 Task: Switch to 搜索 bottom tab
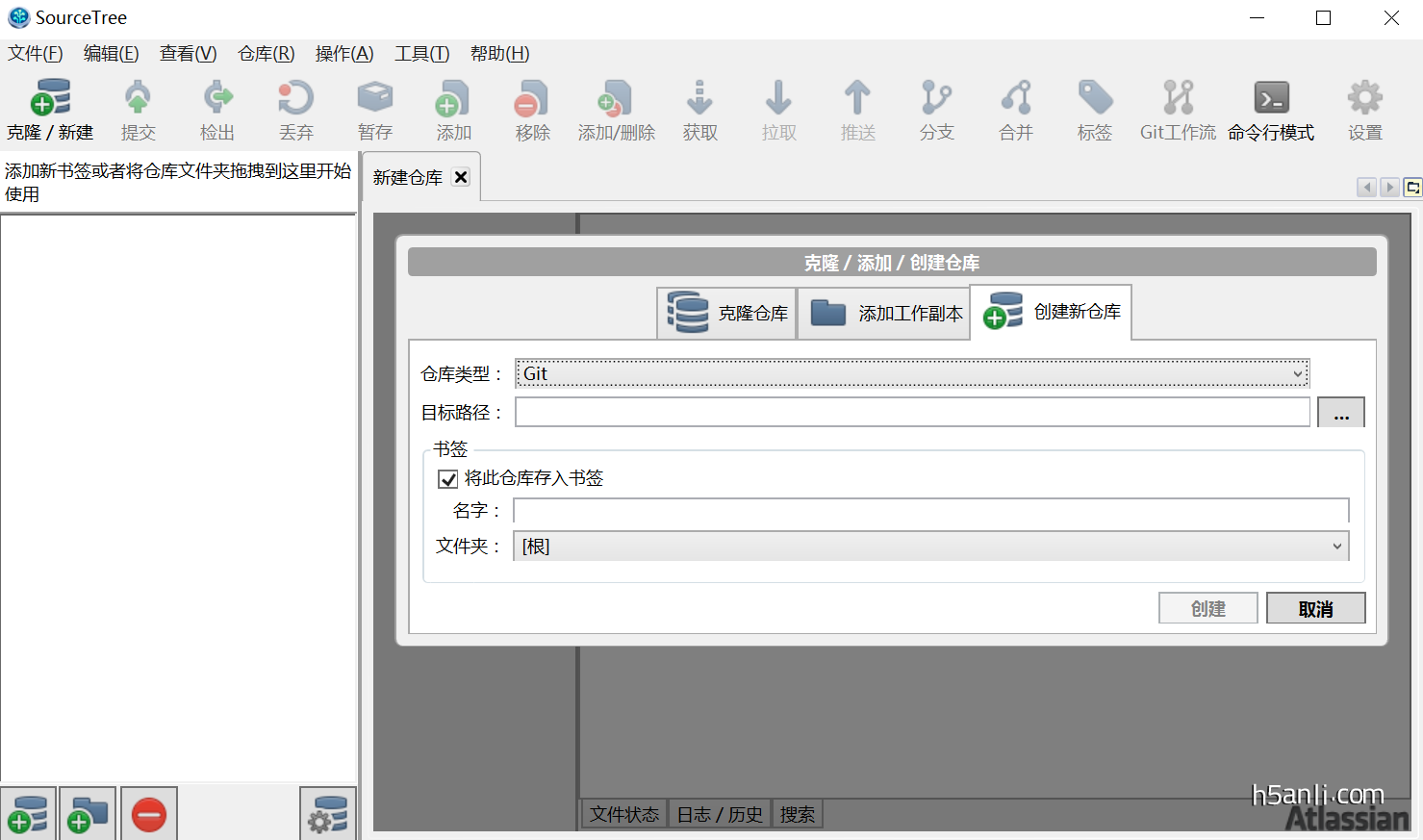[x=798, y=814]
